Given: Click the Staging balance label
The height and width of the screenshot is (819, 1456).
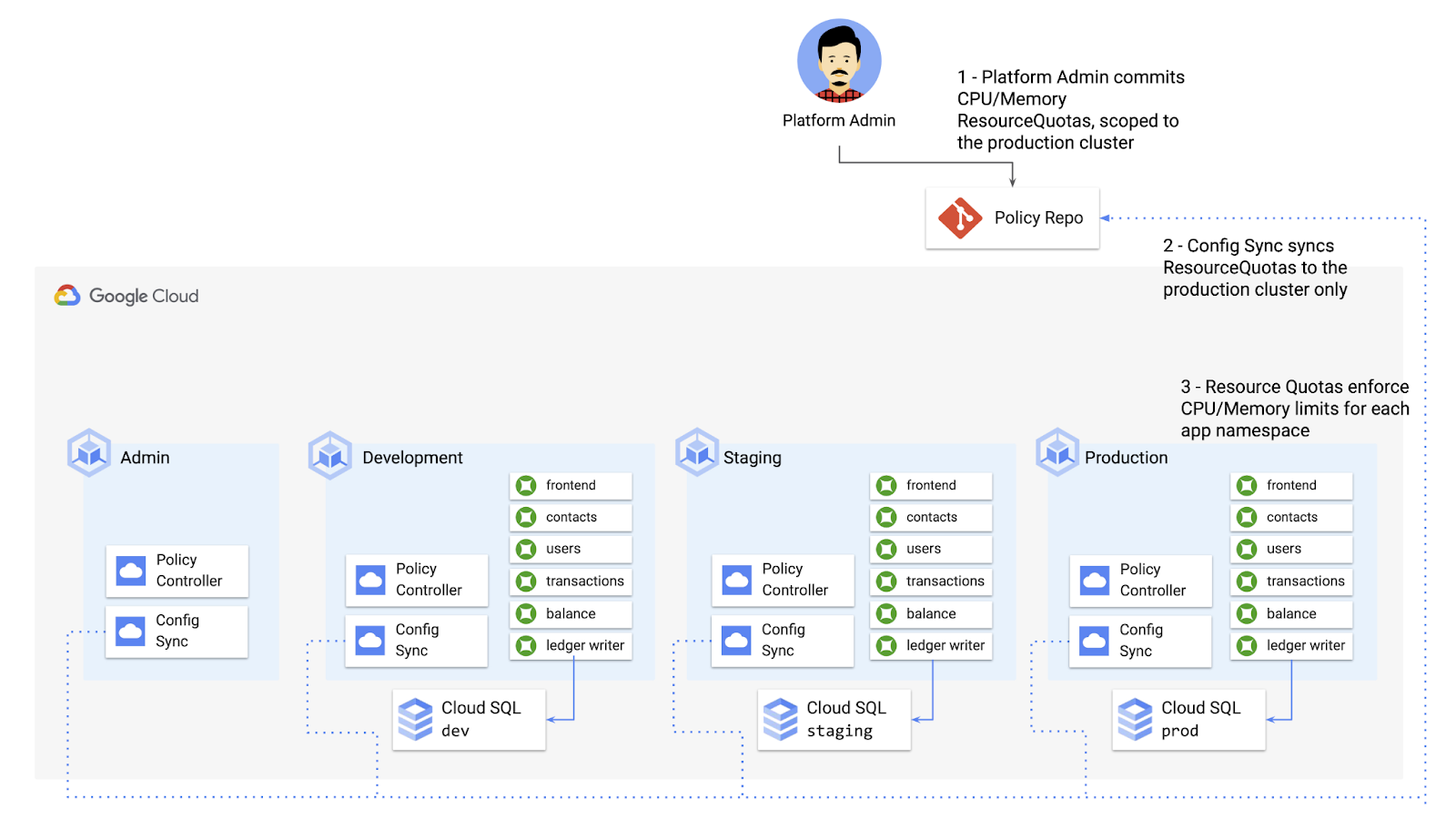Looking at the screenshot, I should click(x=931, y=614).
